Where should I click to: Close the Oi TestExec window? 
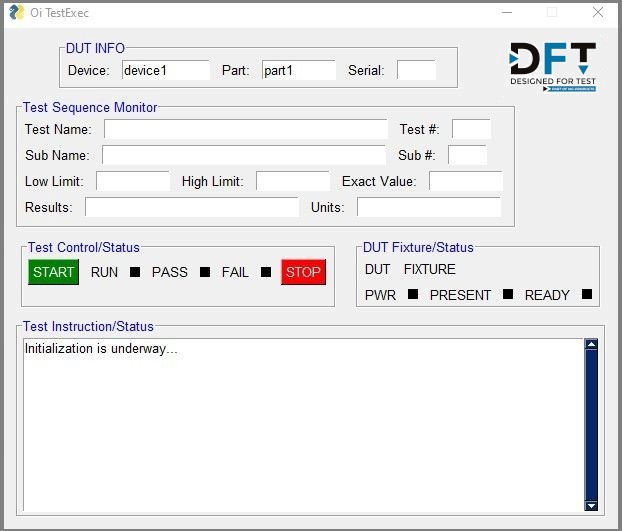(x=598, y=12)
